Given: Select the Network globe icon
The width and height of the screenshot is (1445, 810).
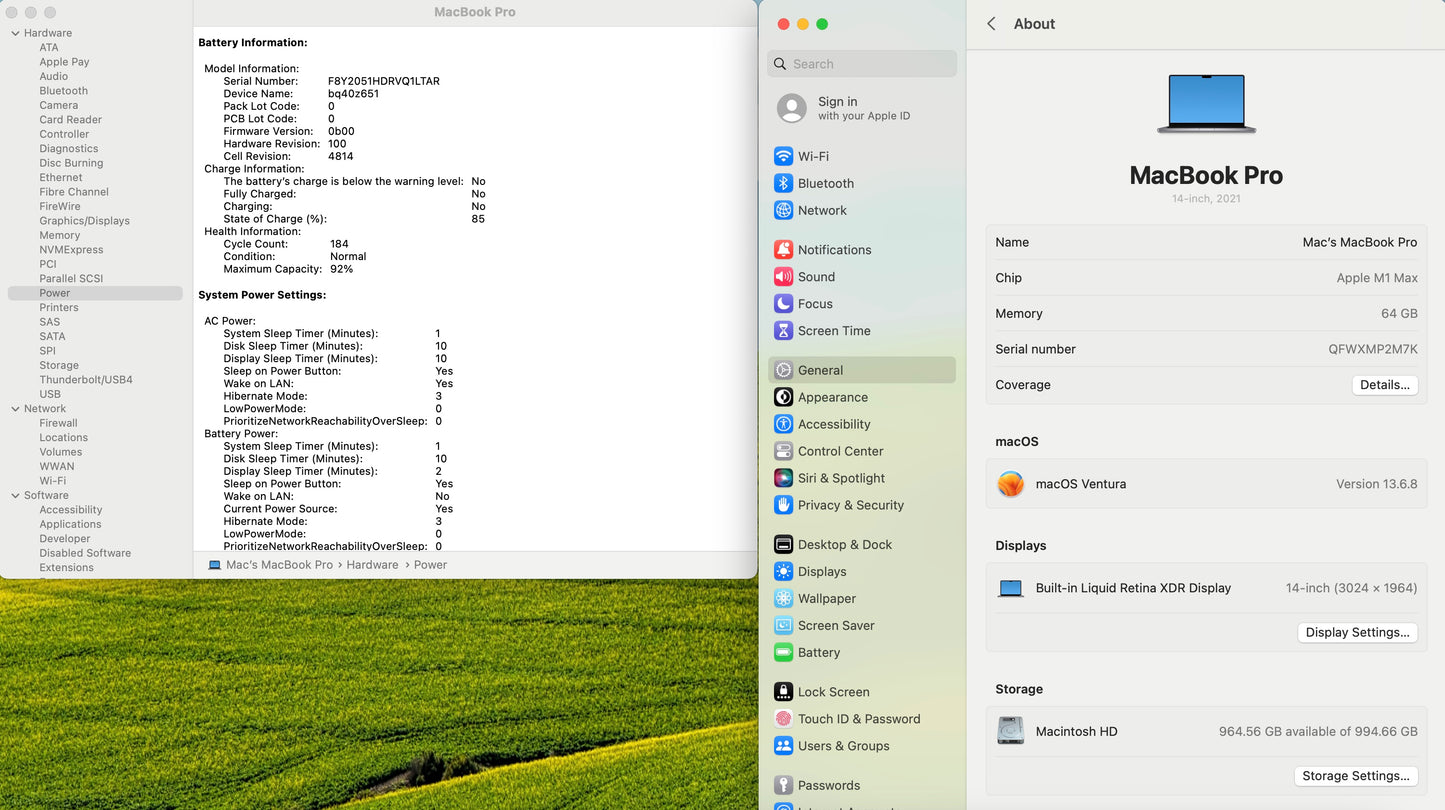Looking at the screenshot, I should click(x=784, y=210).
